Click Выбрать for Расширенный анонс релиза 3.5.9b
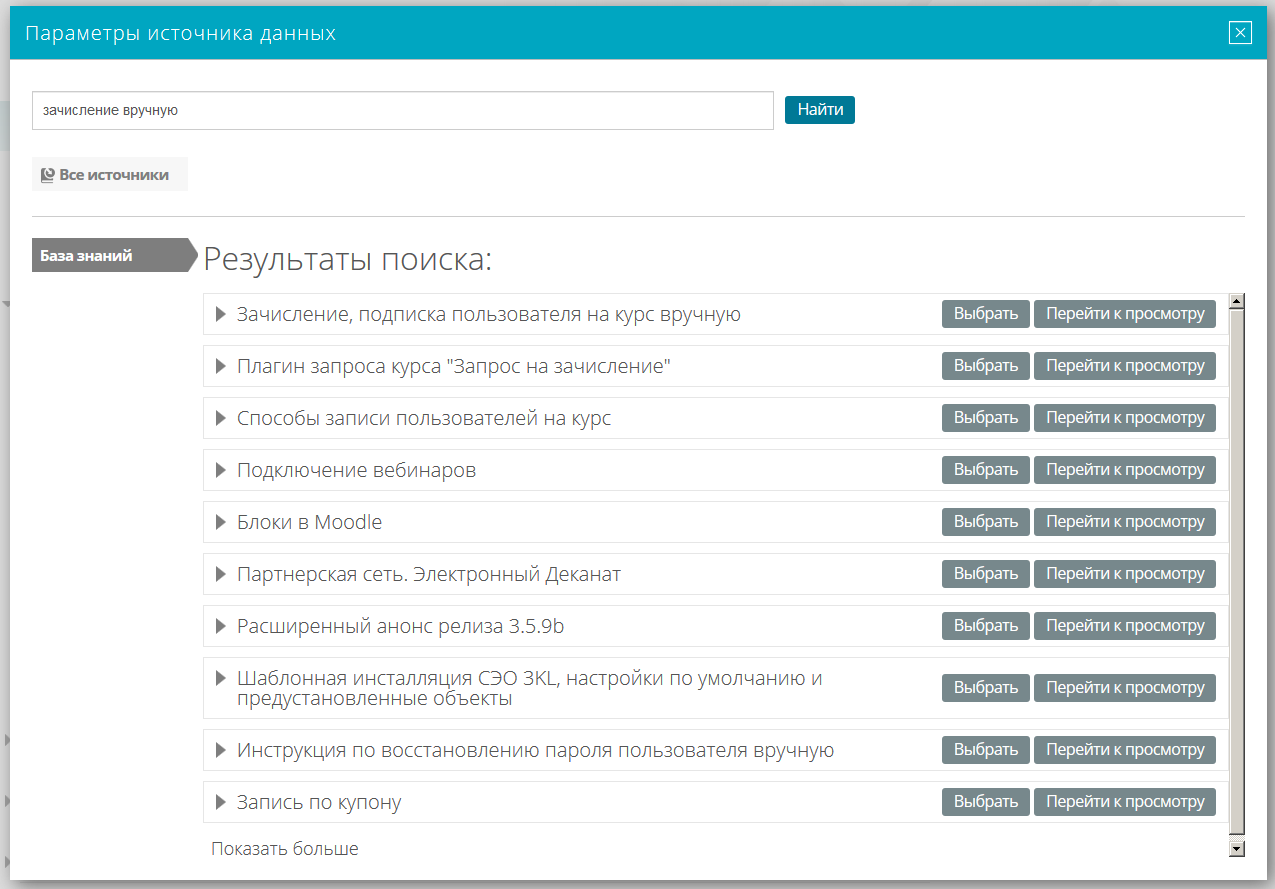 tap(985, 626)
